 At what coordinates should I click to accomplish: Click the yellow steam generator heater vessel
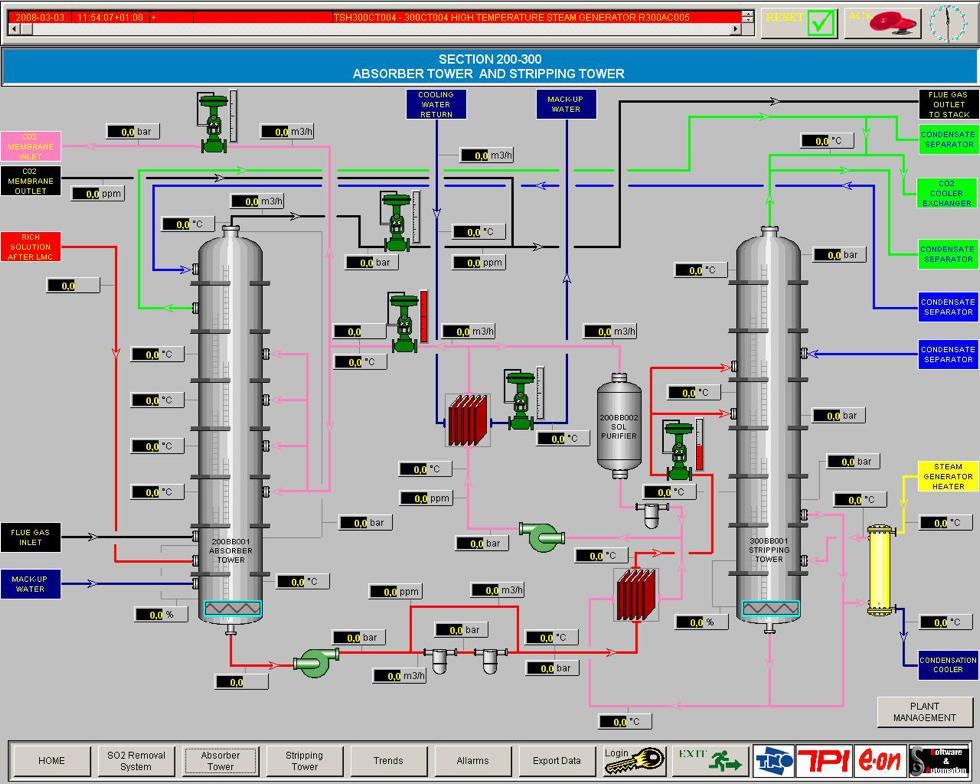click(x=879, y=567)
